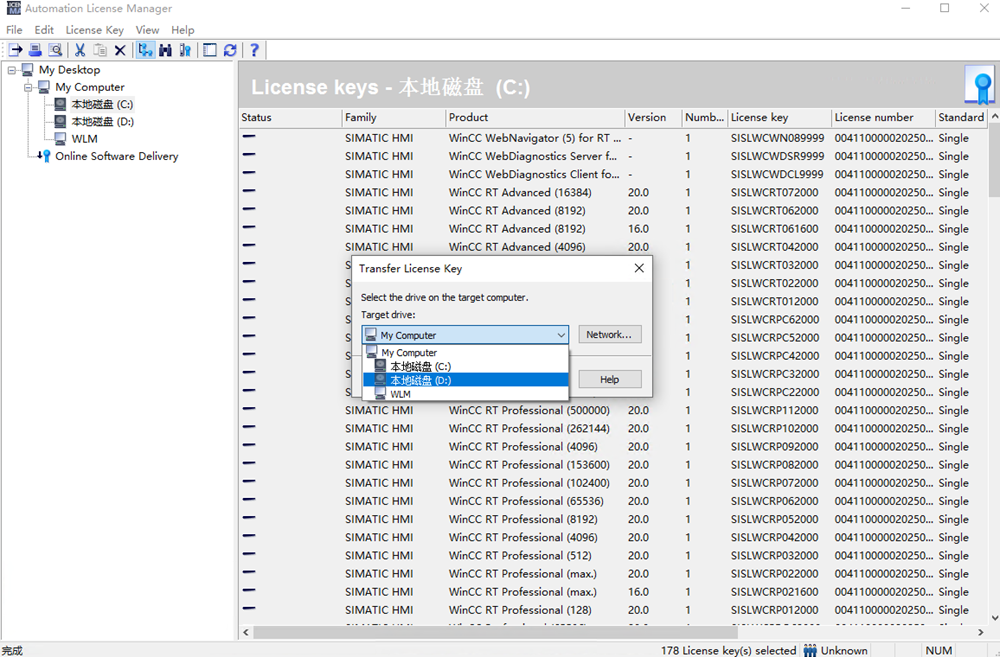Click the Delete X toolbar icon
Viewport: 1000px width, 657px height.
pos(120,50)
